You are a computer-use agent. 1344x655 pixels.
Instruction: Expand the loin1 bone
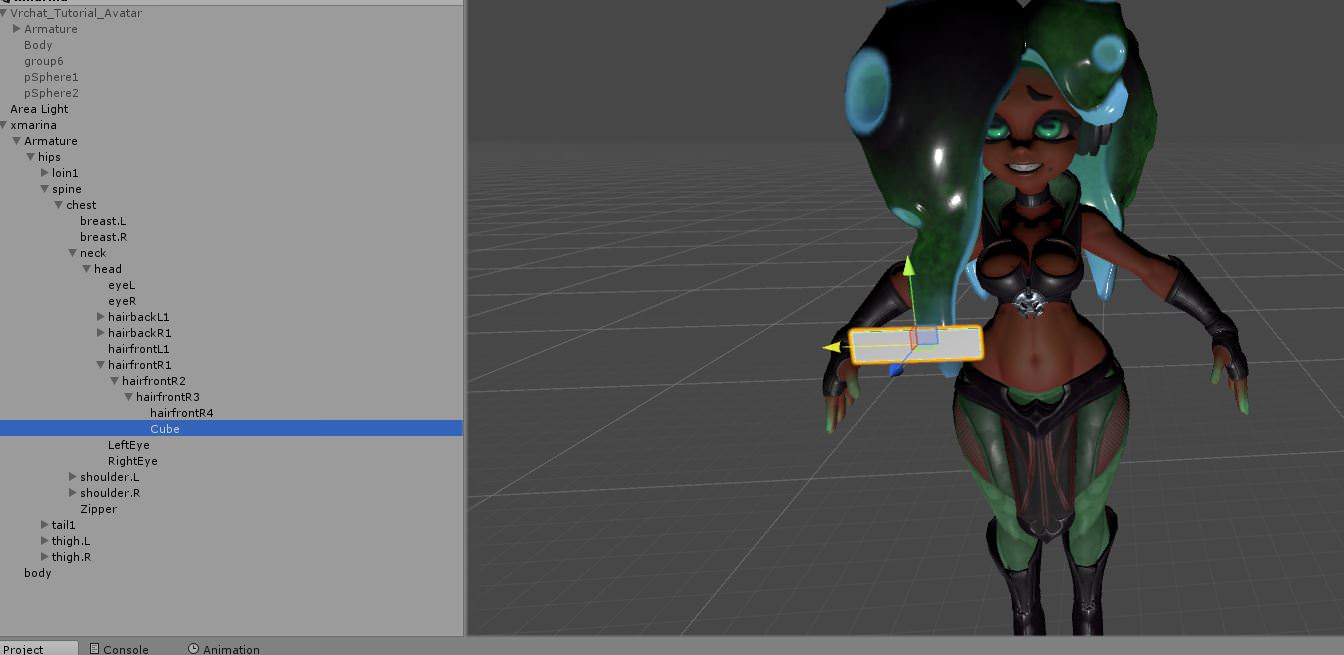(45, 173)
